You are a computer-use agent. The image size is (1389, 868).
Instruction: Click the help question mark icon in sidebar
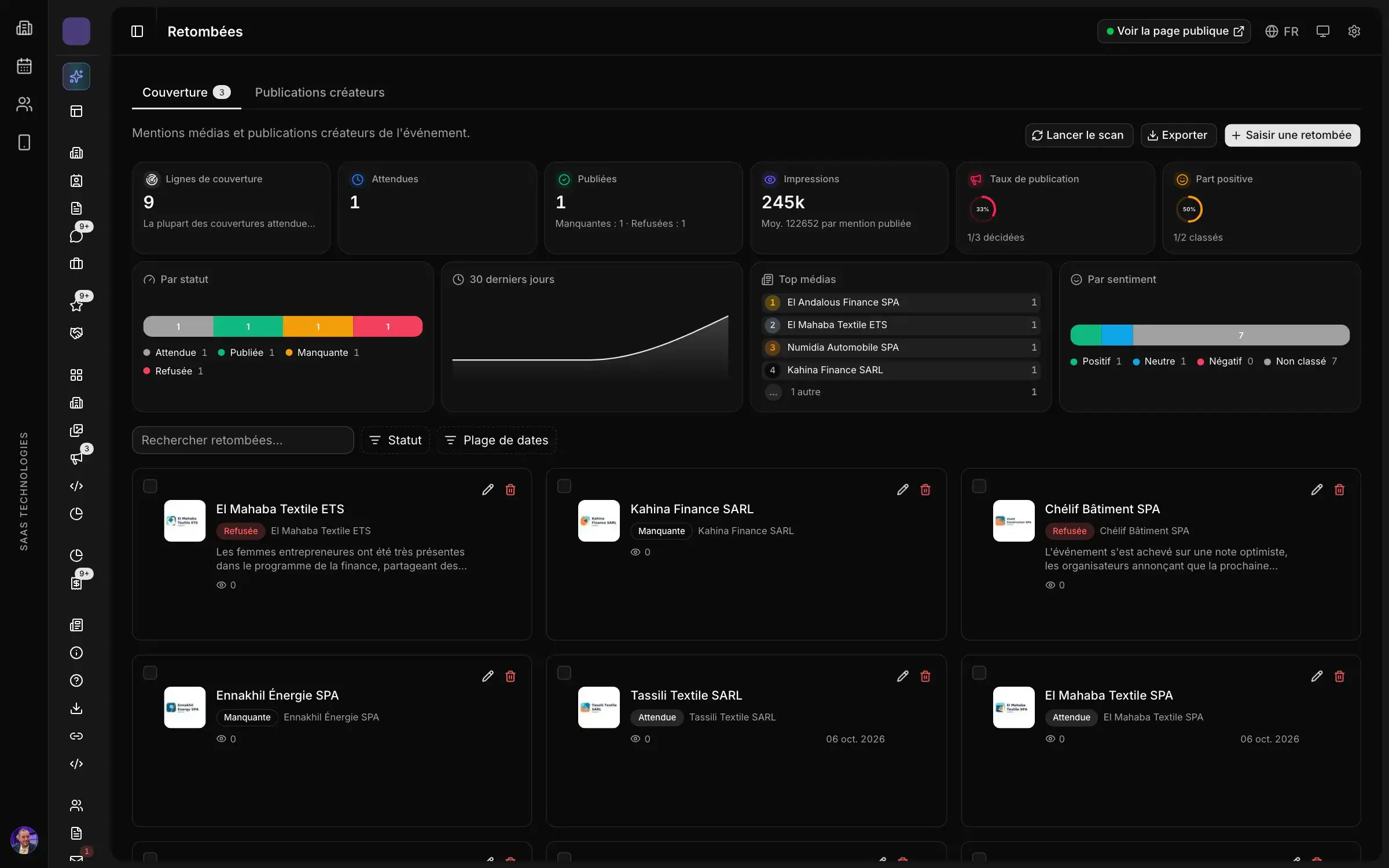(x=76, y=681)
